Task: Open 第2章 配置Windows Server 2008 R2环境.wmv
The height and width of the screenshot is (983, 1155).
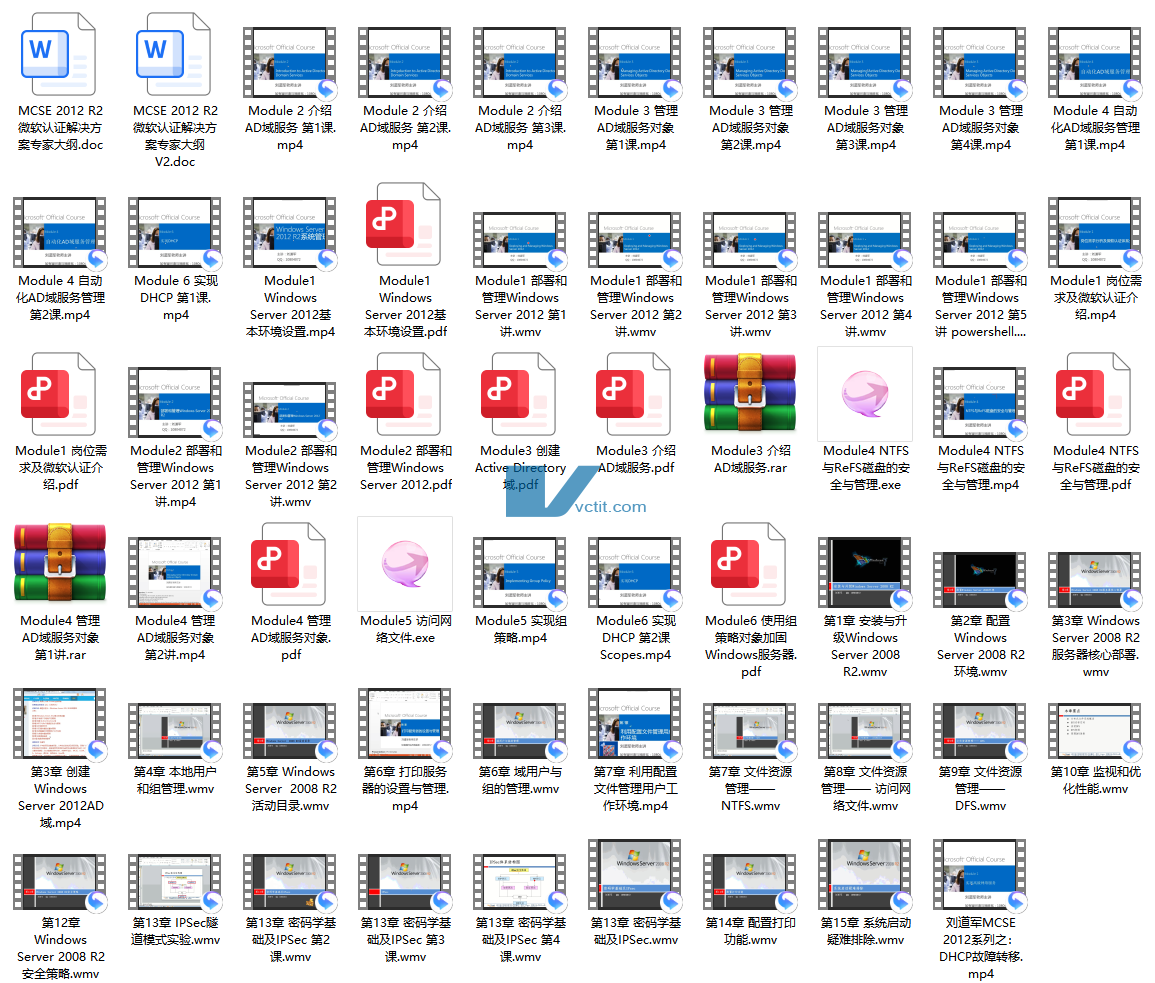Action: 980,580
